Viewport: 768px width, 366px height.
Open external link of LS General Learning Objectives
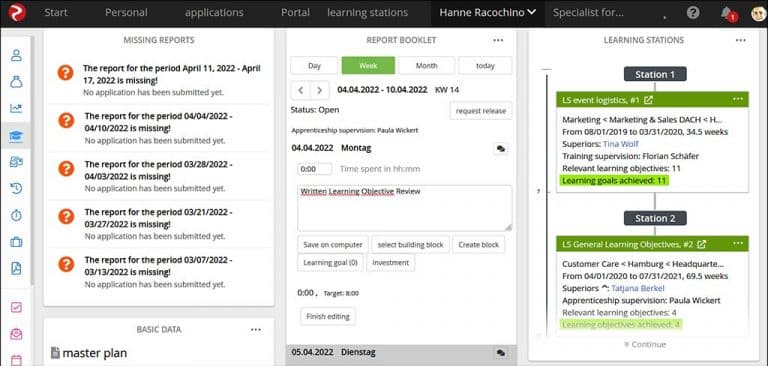coord(701,244)
